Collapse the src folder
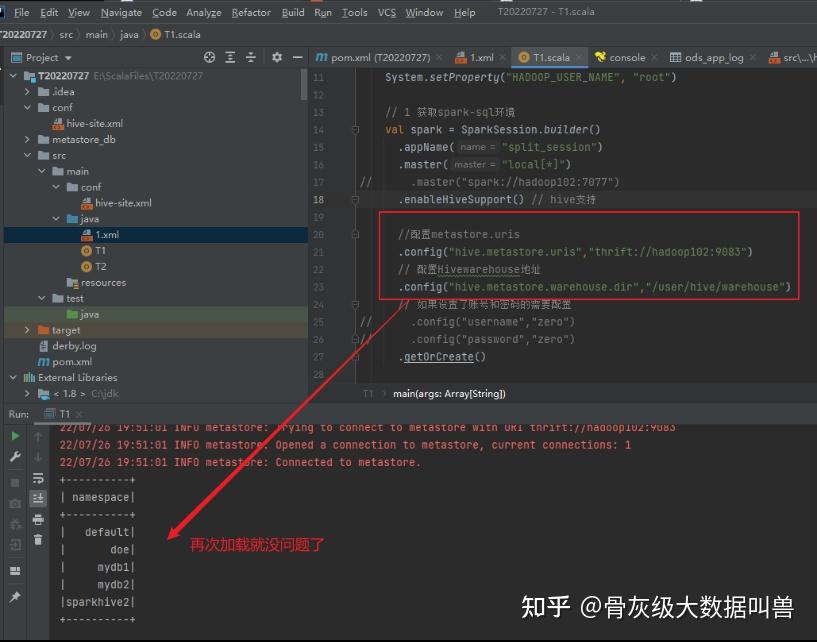817x642 pixels. 27,155
